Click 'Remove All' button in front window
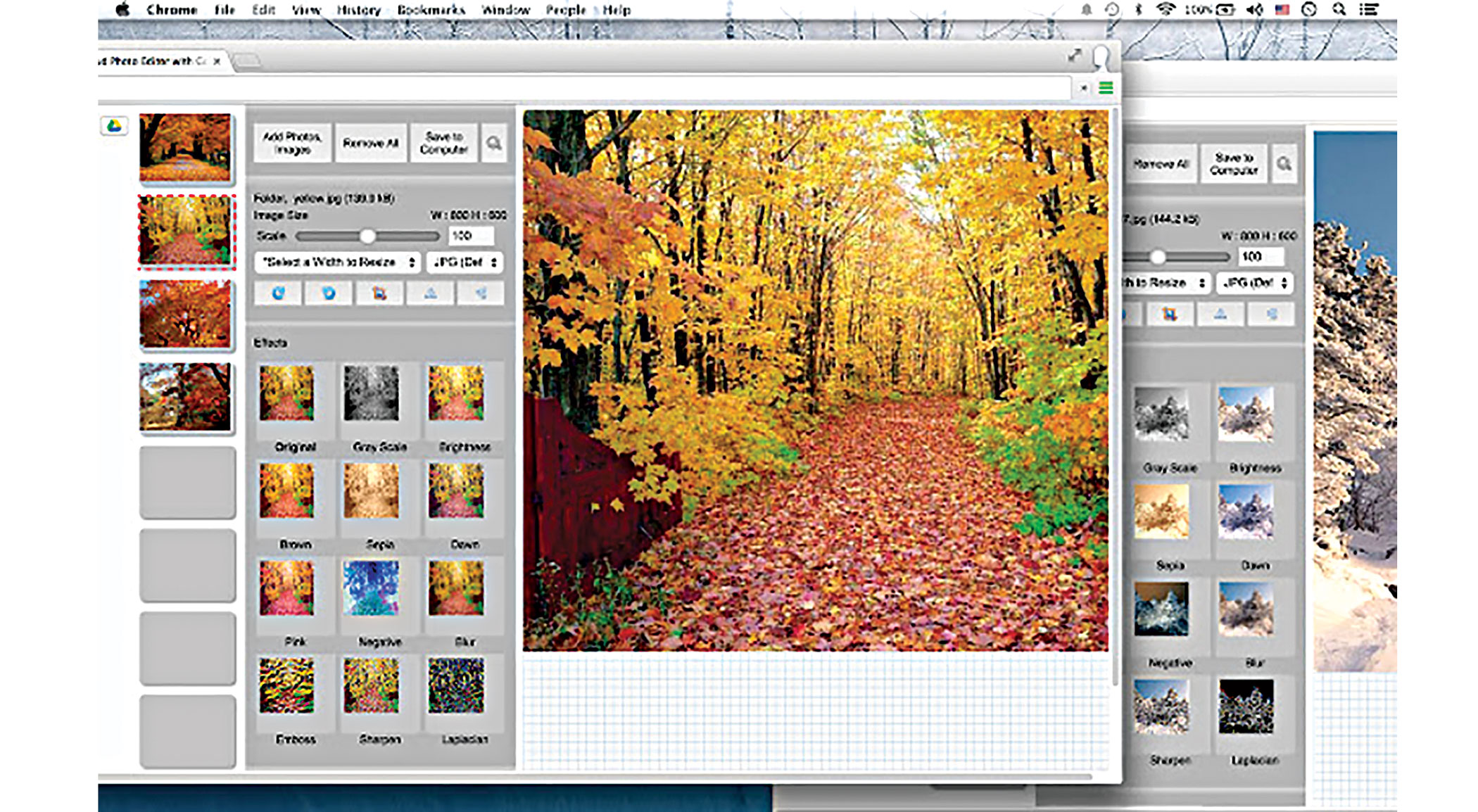This screenshot has height=812, width=1478. pos(371,144)
